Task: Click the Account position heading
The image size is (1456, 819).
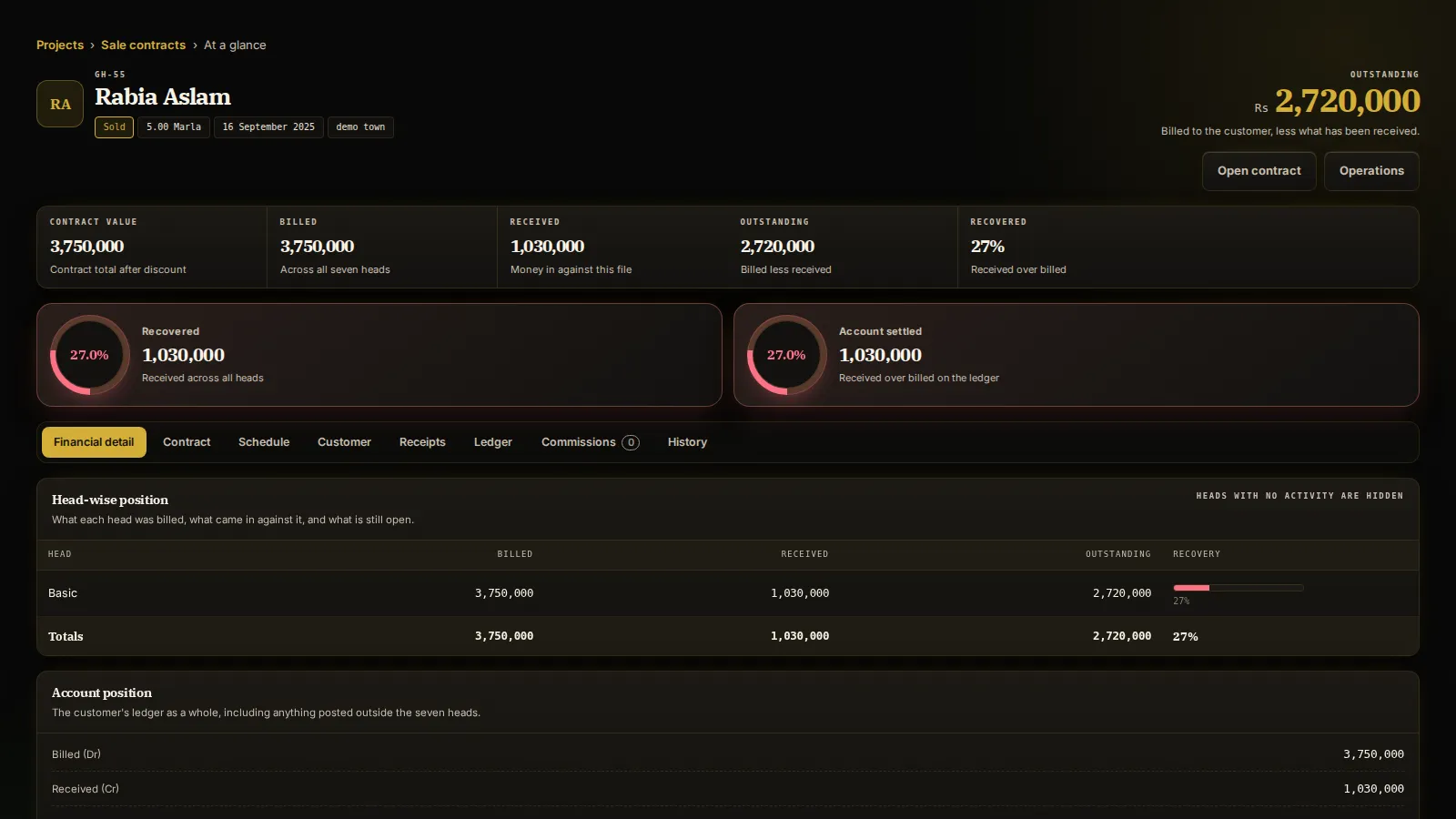Action: 102,693
